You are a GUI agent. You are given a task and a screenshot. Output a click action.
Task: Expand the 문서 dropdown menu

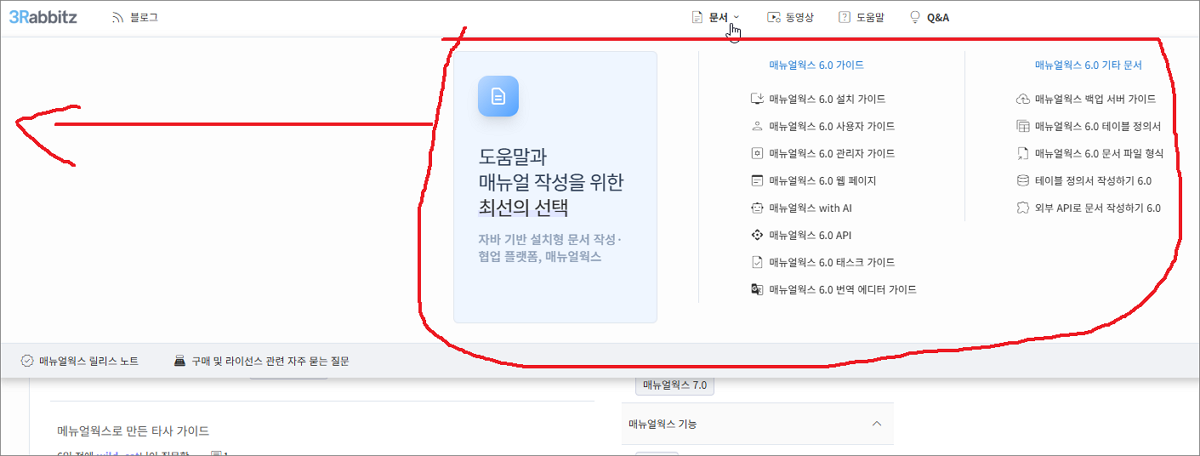pos(716,17)
